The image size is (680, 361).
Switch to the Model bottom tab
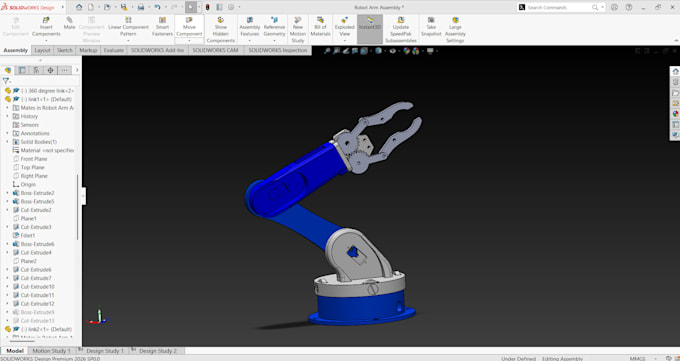[x=15, y=351]
